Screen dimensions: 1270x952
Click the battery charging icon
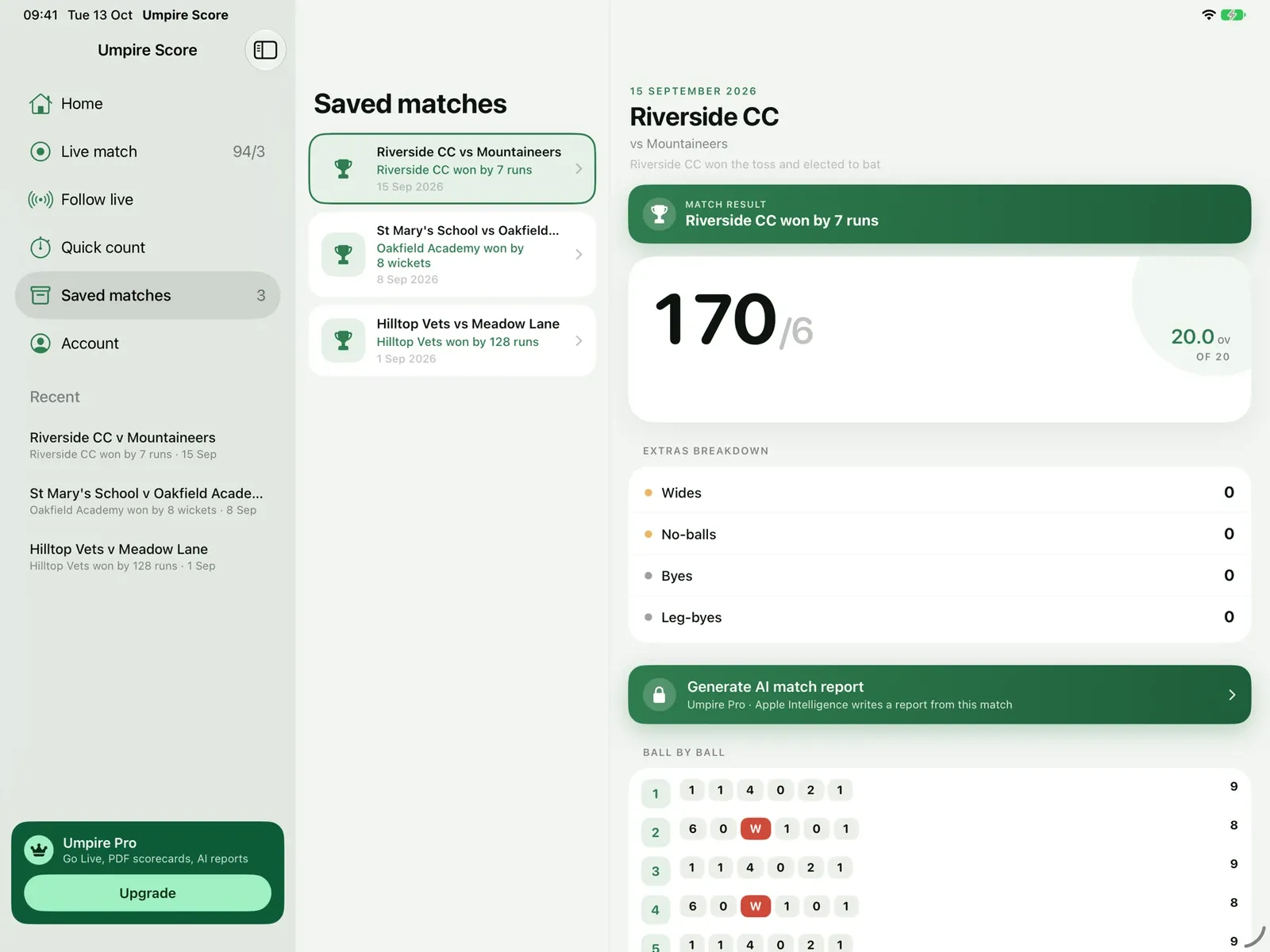click(1233, 15)
